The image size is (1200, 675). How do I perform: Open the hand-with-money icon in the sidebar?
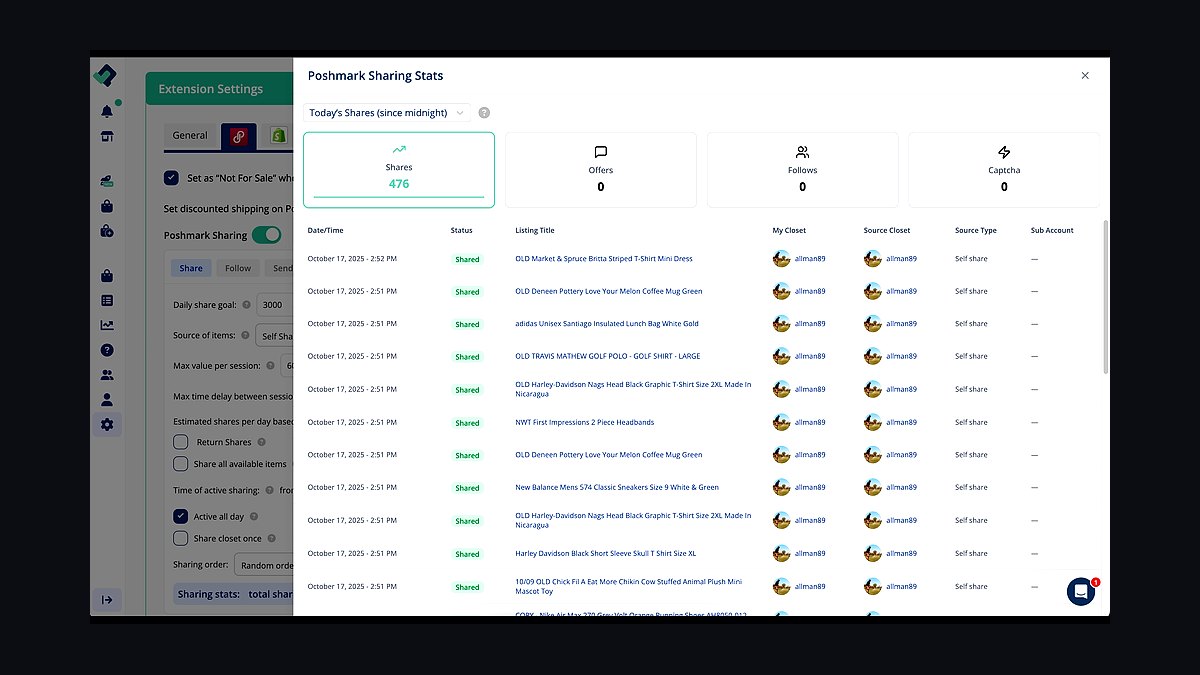point(107,181)
